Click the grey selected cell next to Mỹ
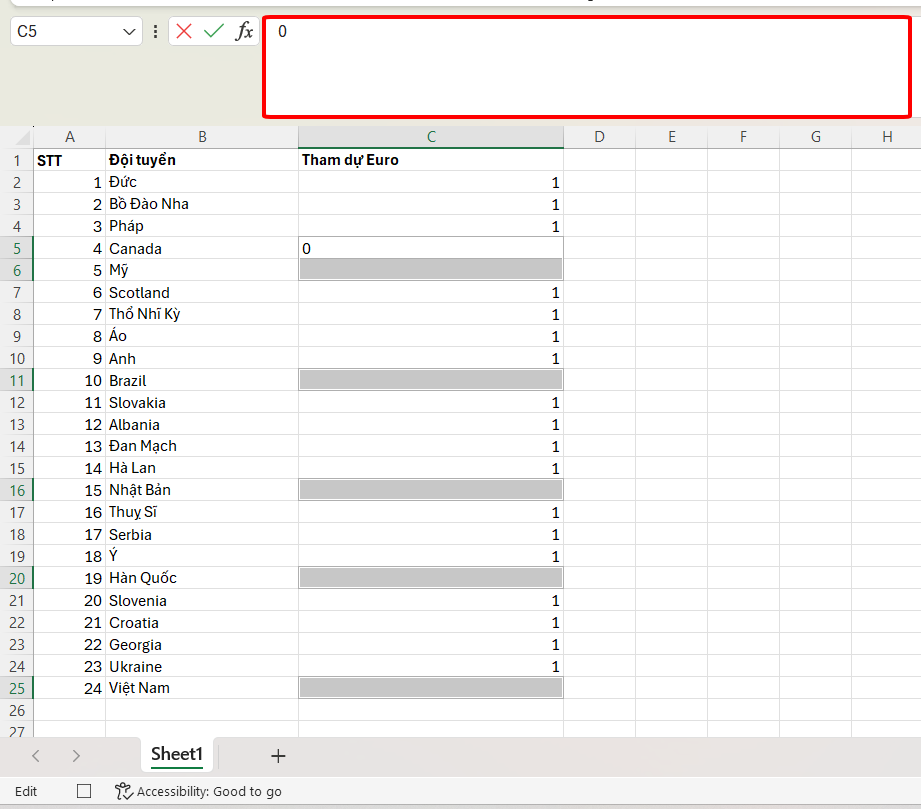The width and height of the screenshot is (921, 809). pos(431,270)
